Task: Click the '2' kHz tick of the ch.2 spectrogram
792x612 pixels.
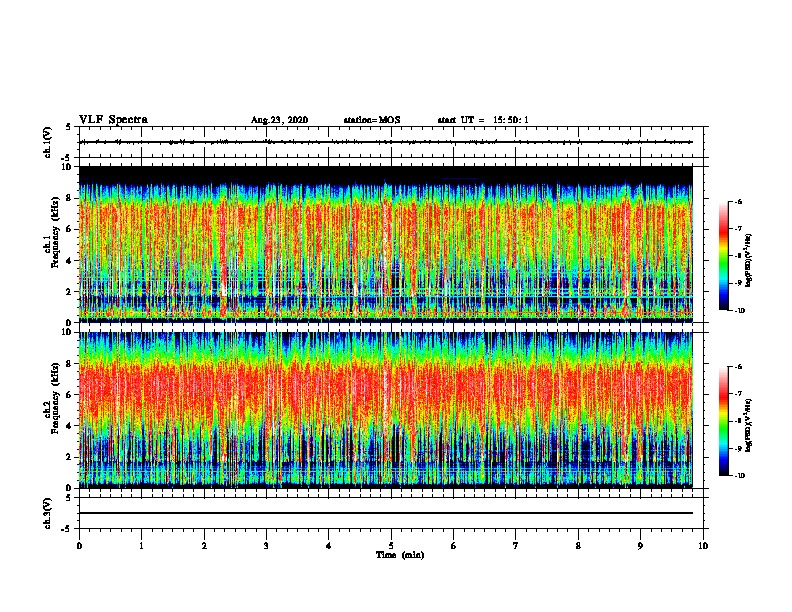Action: 70,457
